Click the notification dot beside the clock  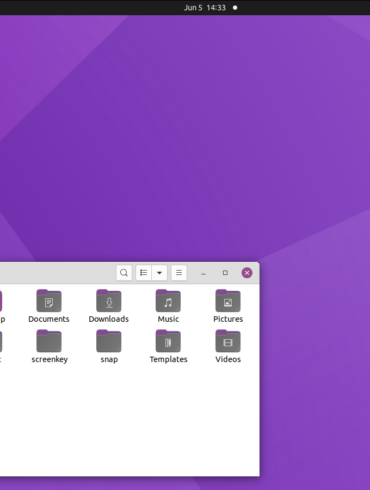[235, 8]
